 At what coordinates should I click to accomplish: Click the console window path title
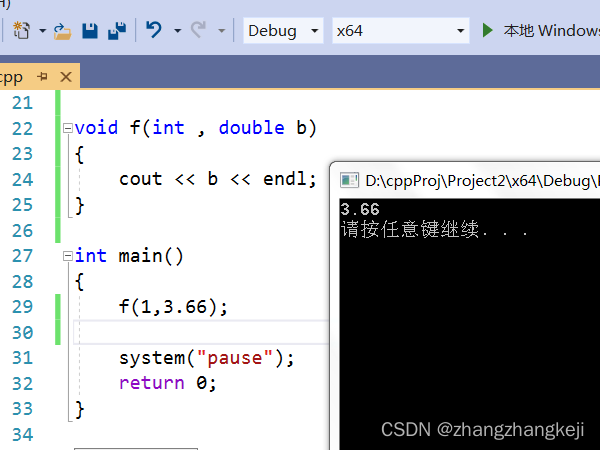(482, 181)
